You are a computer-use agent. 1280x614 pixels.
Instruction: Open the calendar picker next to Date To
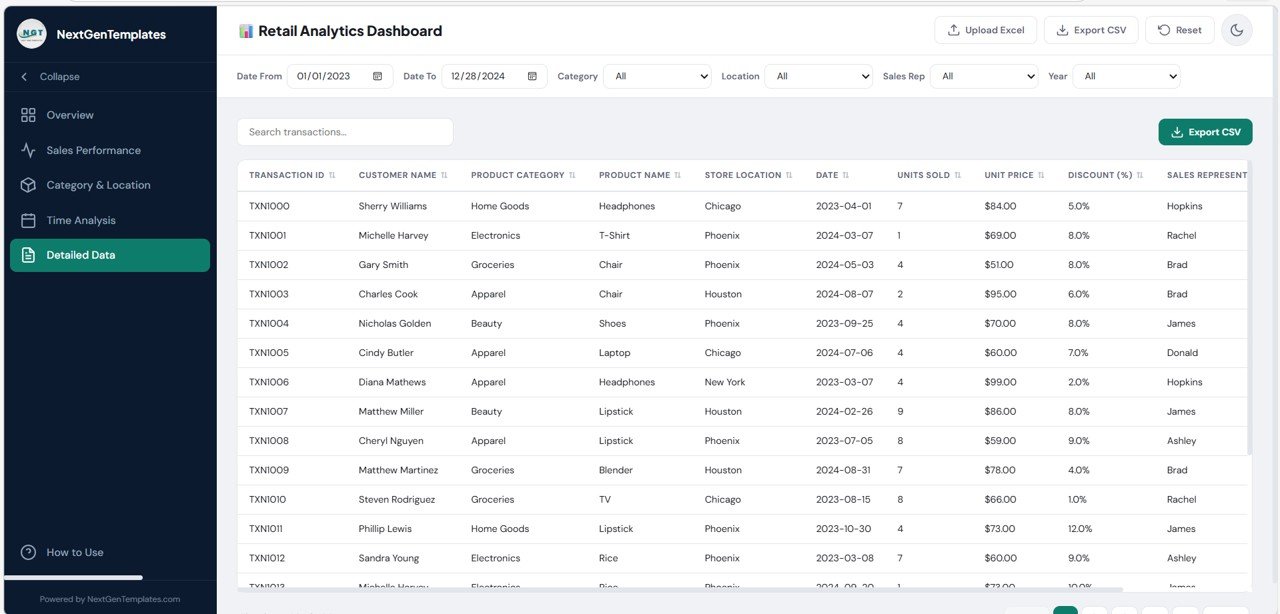pyautogui.click(x=531, y=75)
